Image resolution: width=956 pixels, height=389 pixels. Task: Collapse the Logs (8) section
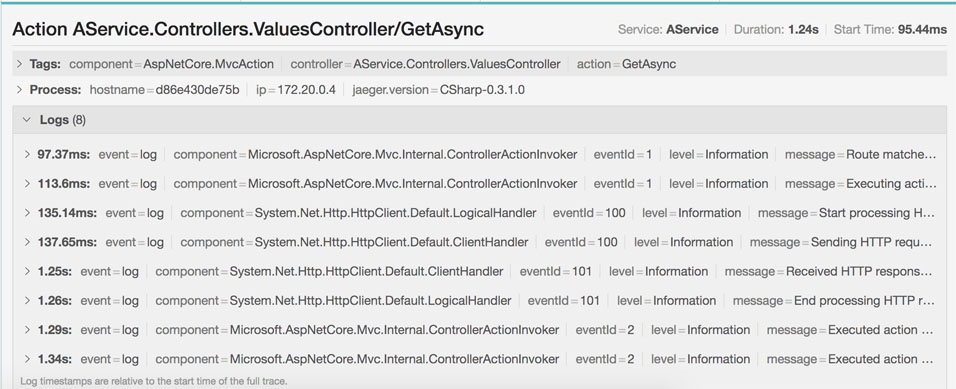(x=26, y=120)
